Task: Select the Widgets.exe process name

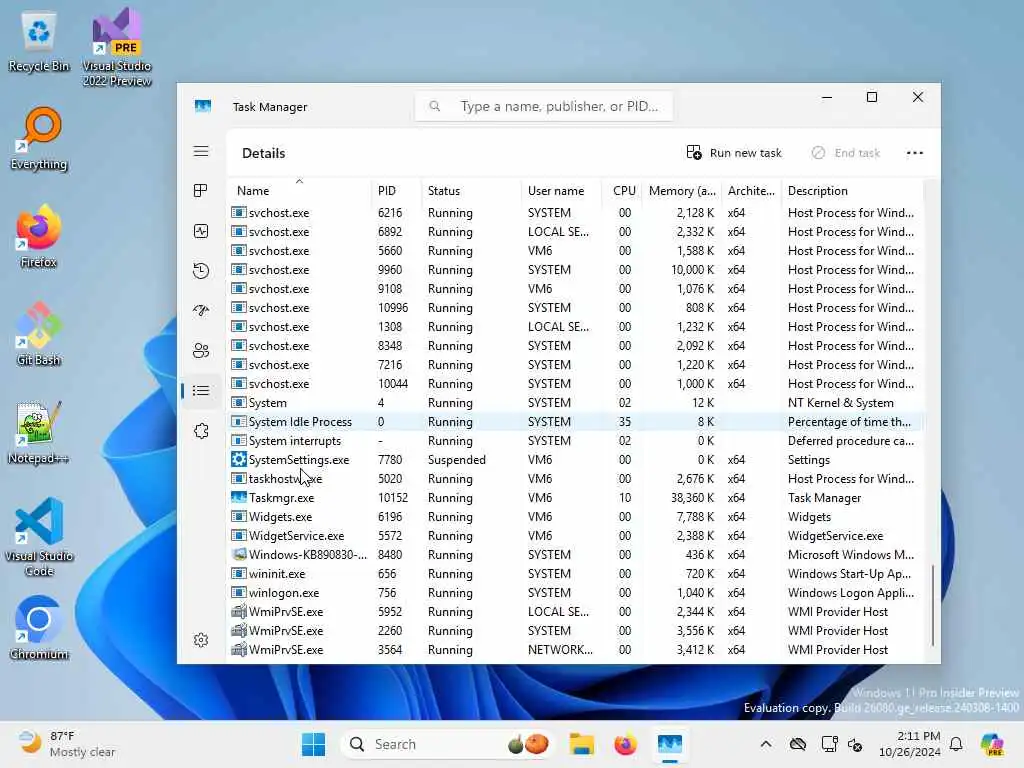Action: [x=280, y=517]
